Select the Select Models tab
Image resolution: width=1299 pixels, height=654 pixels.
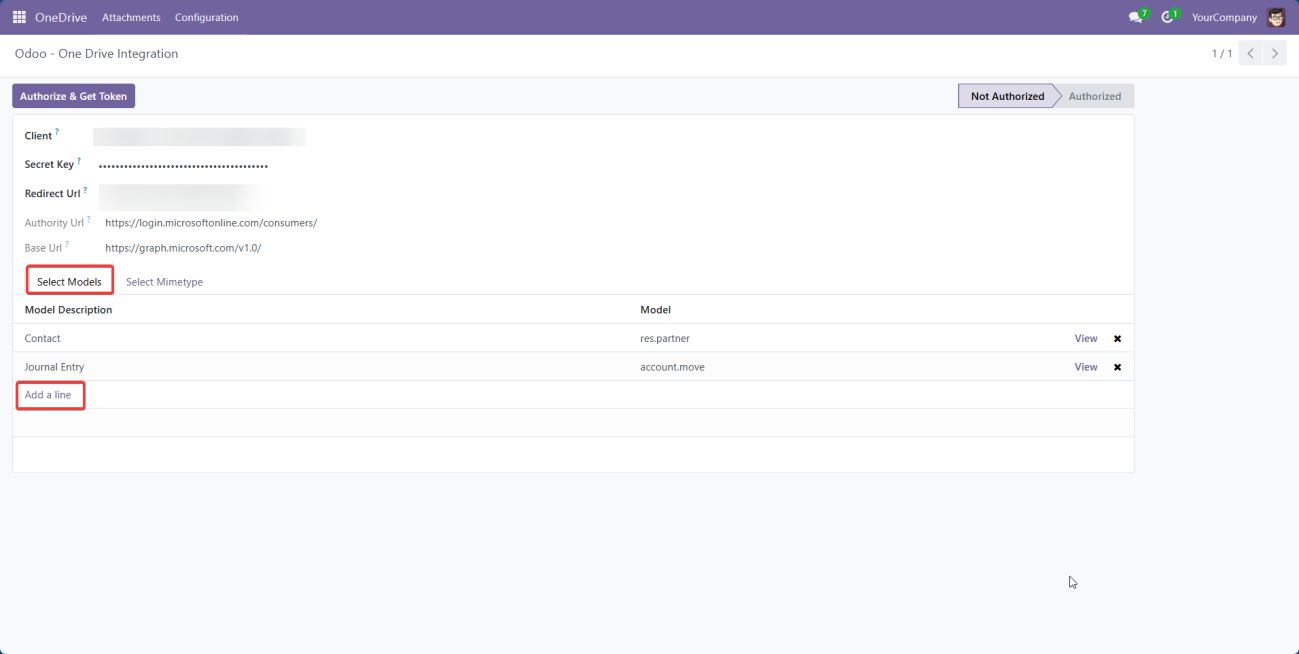pyautogui.click(x=69, y=282)
